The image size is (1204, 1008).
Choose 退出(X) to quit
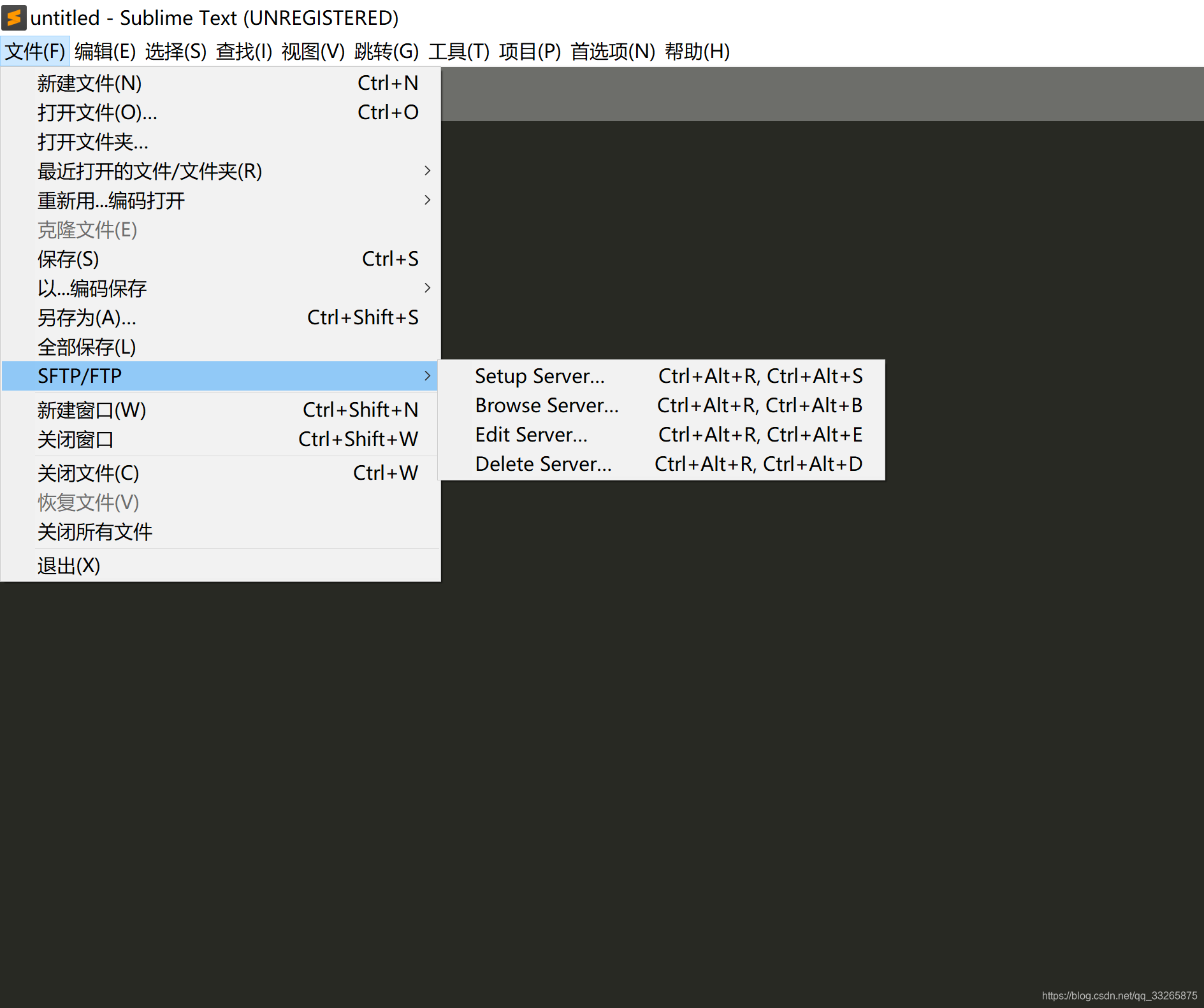pos(221,566)
